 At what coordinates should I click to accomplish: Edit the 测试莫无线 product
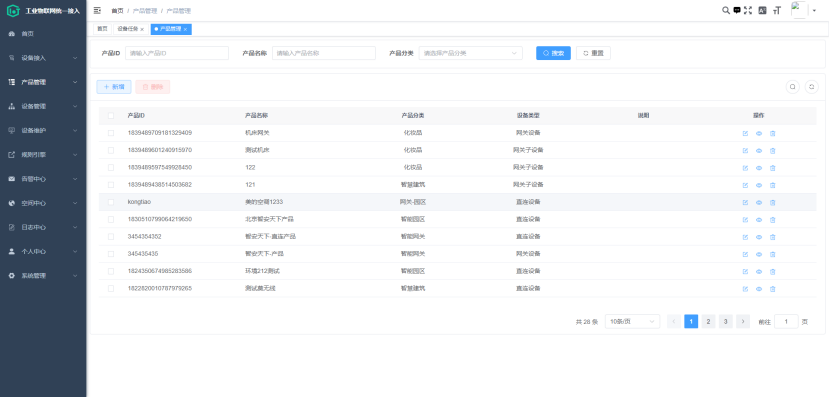pos(745,289)
